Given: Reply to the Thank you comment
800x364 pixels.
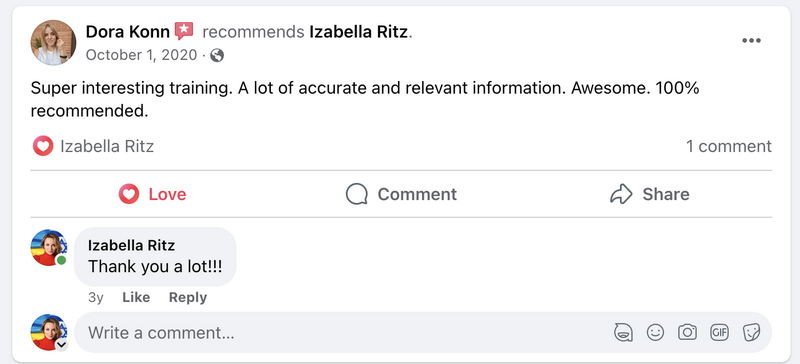Looking at the screenshot, I should point(188,298).
